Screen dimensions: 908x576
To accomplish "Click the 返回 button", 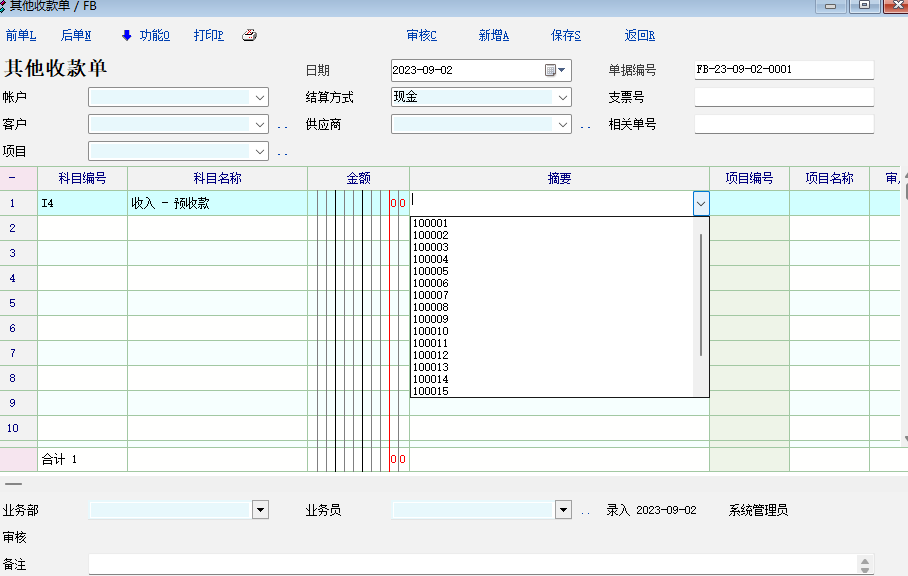I will click(639, 35).
